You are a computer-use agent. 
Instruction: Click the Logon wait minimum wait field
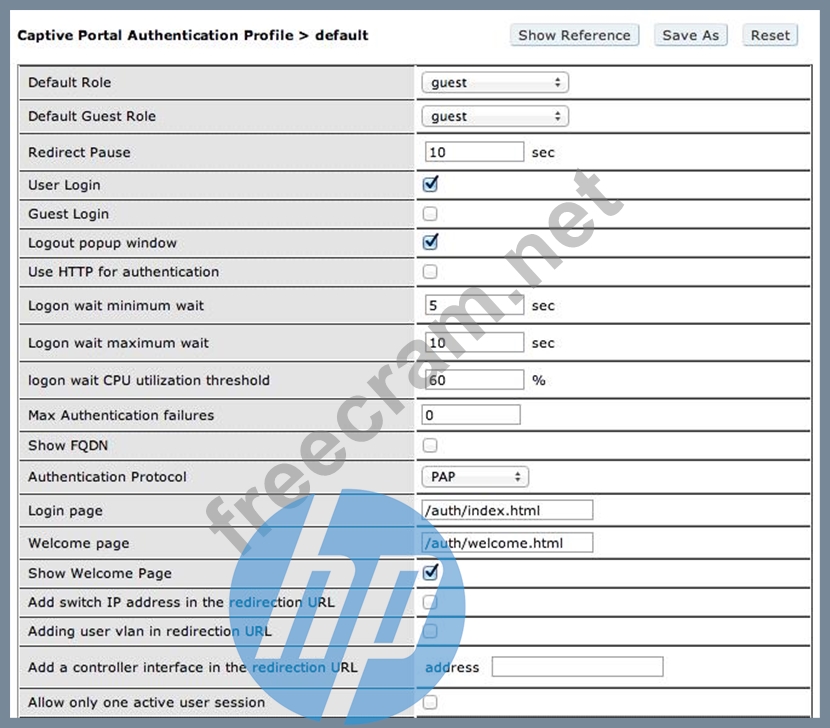pos(474,305)
